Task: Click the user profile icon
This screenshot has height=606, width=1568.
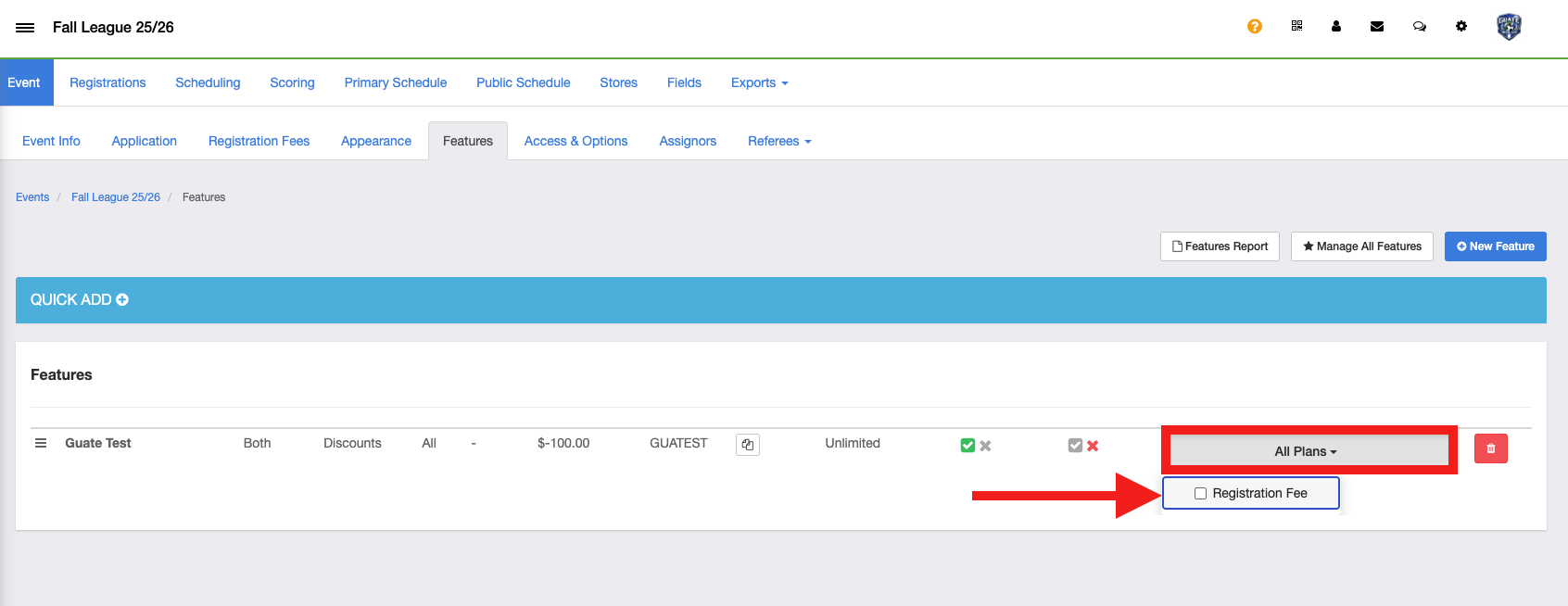Action: coord(1335,27)
